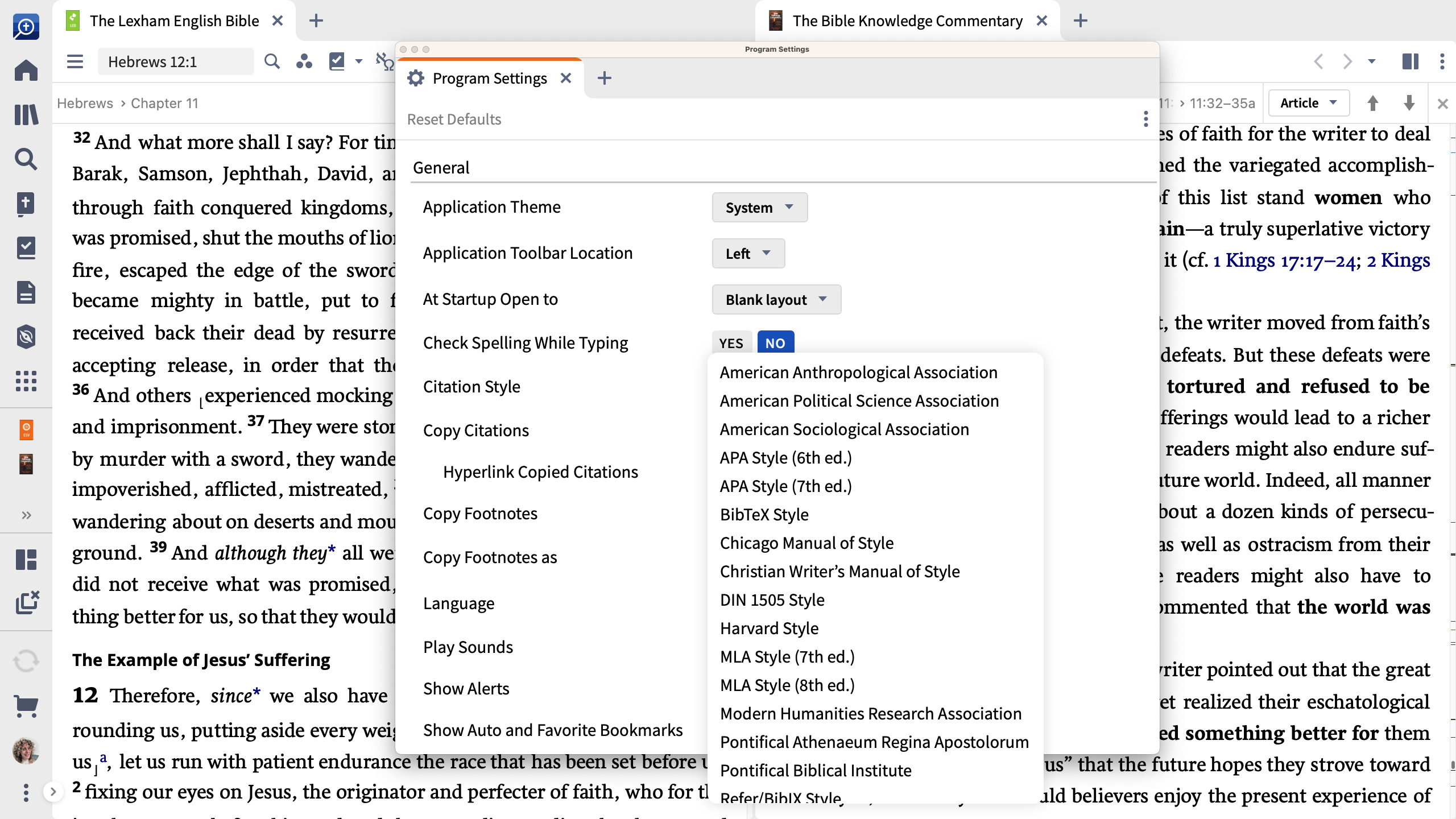Click the reading plan checkmark icon
This screenshot has height=819, width=1456.
(x=337, y=61)
